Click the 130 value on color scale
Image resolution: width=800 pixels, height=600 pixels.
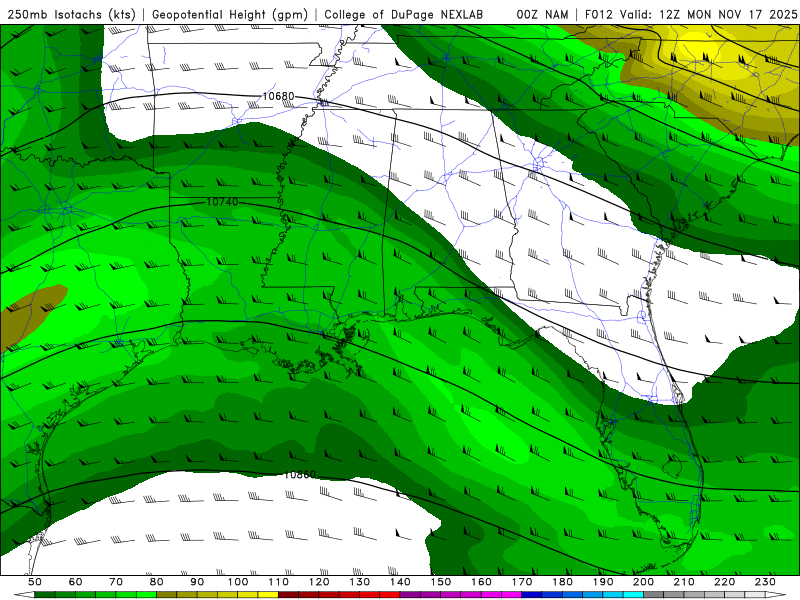pyautogui.click(x=360, y=582)
